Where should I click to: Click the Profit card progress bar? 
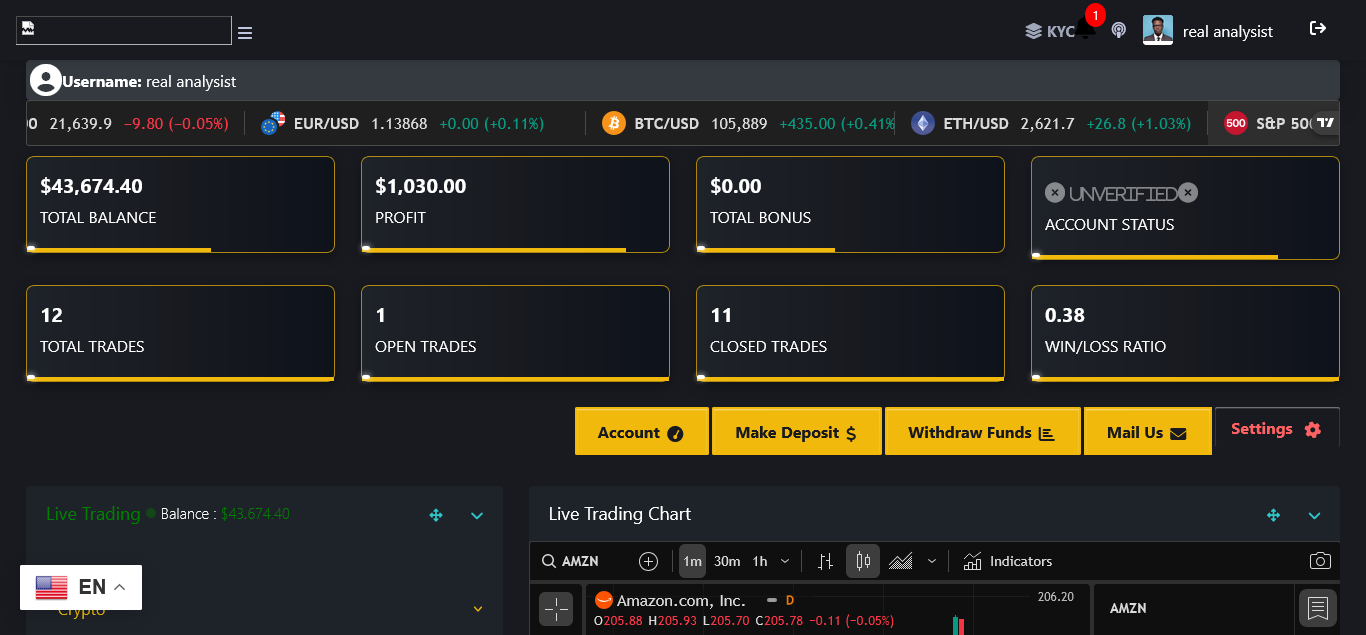point(493,249)
